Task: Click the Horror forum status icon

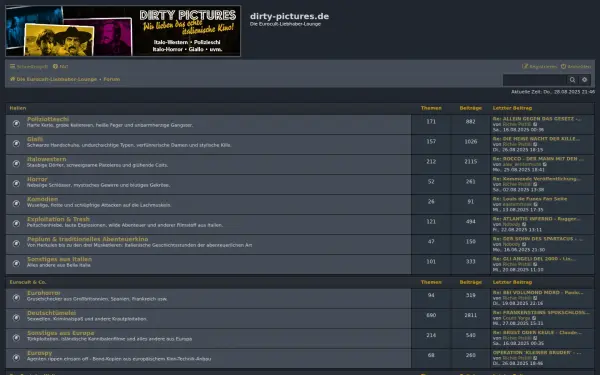Action: [16, 183]
